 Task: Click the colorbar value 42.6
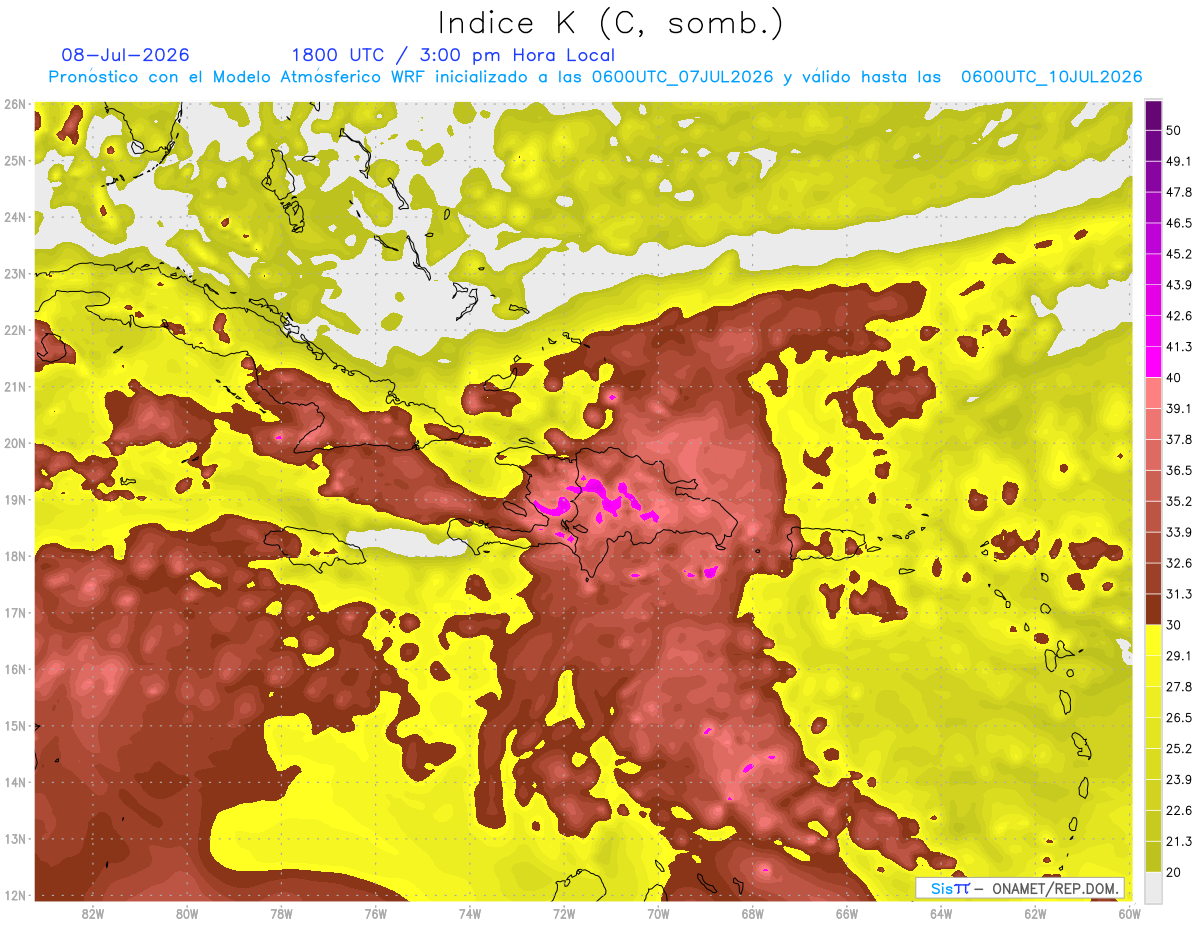pos(1179,316)
